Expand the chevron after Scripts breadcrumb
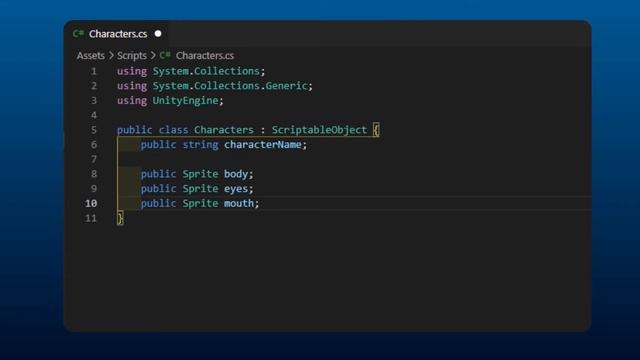The image size is (640, 360). point(153,56)
